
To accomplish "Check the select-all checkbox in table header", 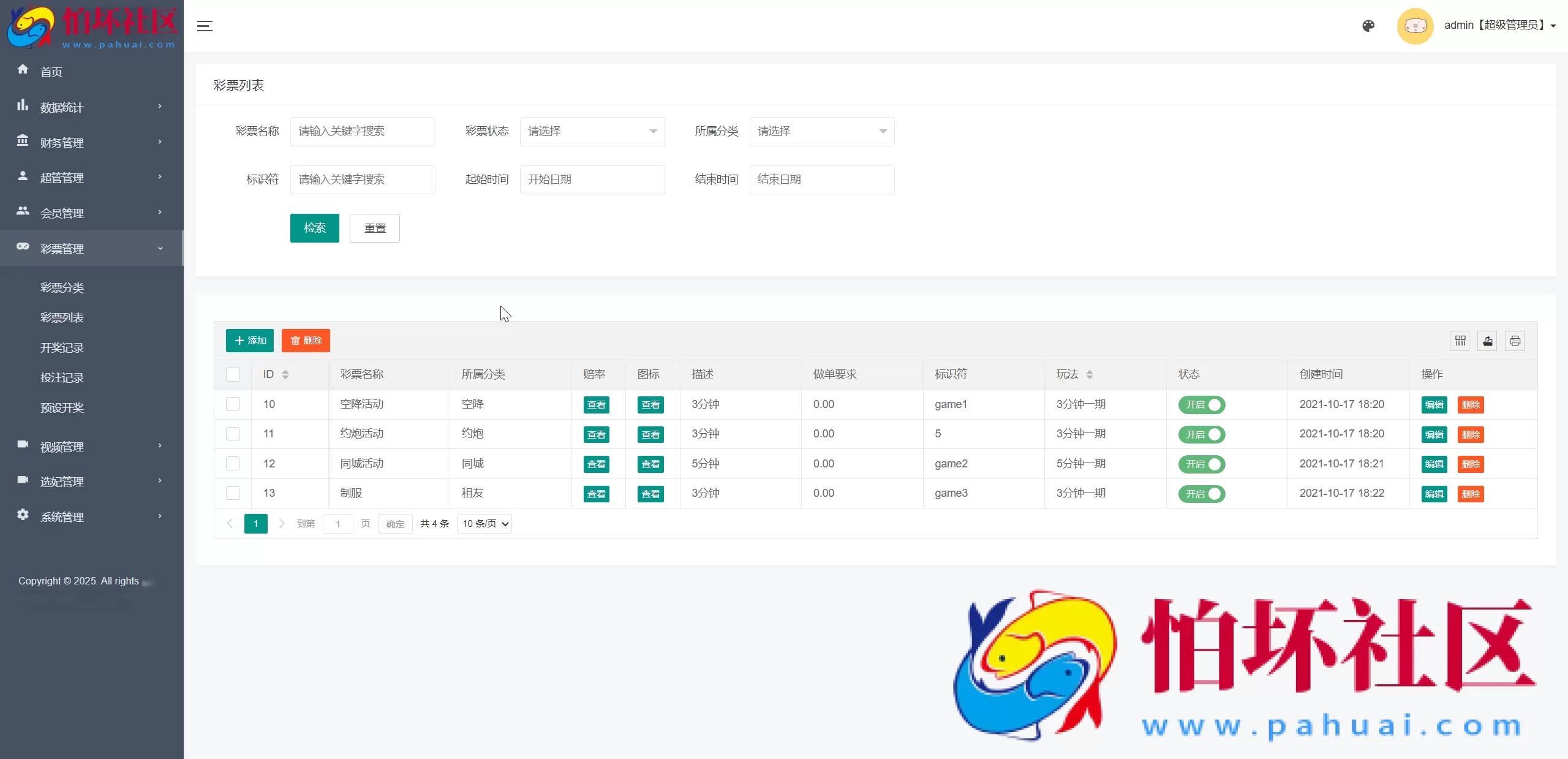I will pos(233,374).
